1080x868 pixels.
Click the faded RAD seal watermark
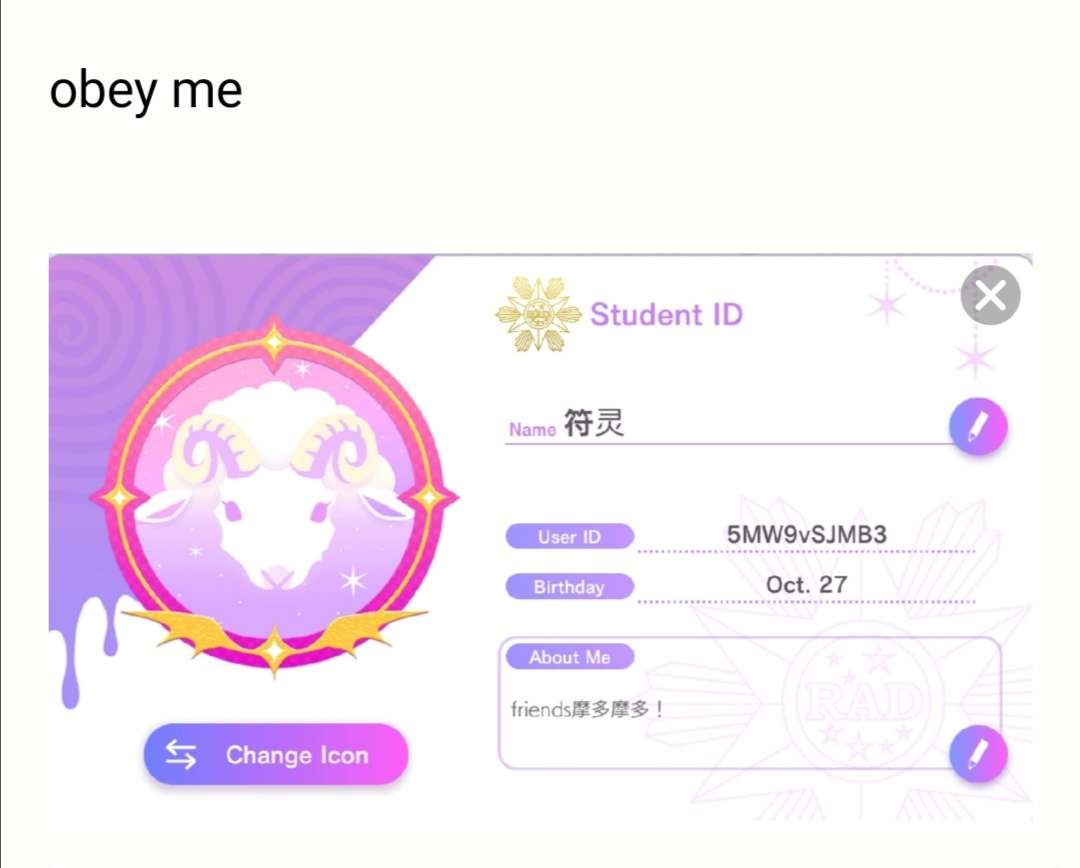point(861,701)
